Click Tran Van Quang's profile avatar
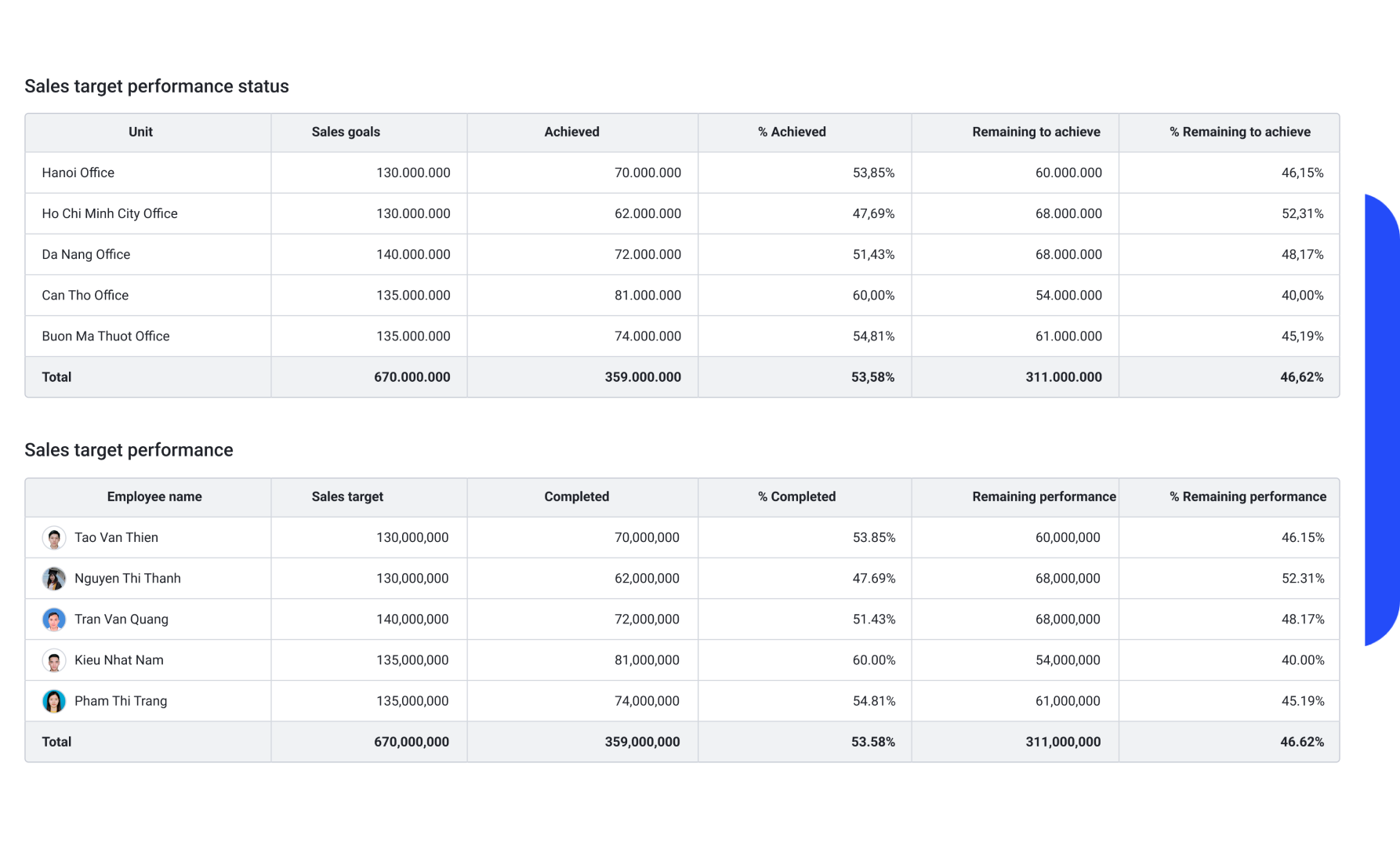This screenshot has width=1400, height=843. click(54, 619)
